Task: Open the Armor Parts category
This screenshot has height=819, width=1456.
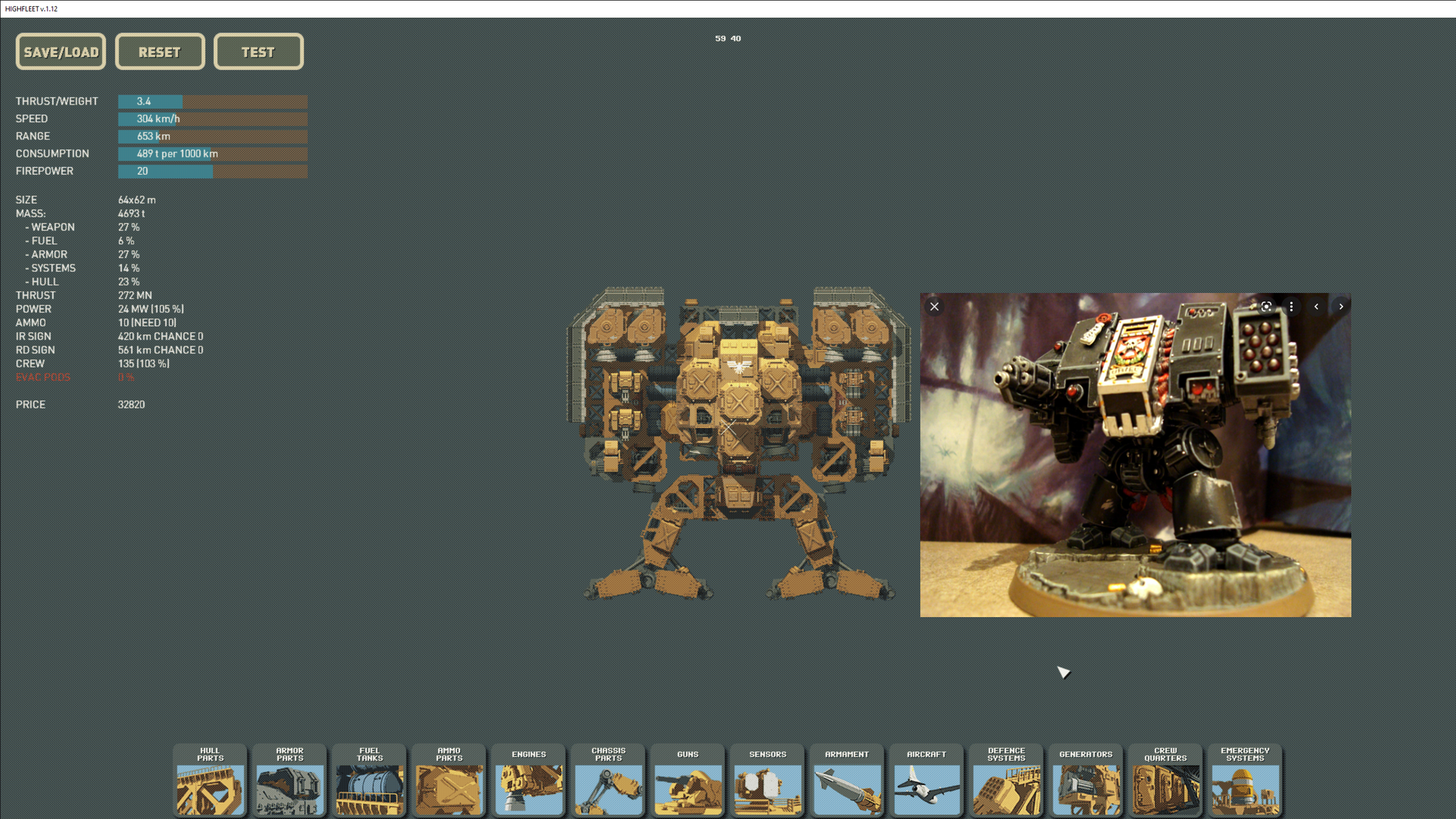Action: [x=290, y=780]
